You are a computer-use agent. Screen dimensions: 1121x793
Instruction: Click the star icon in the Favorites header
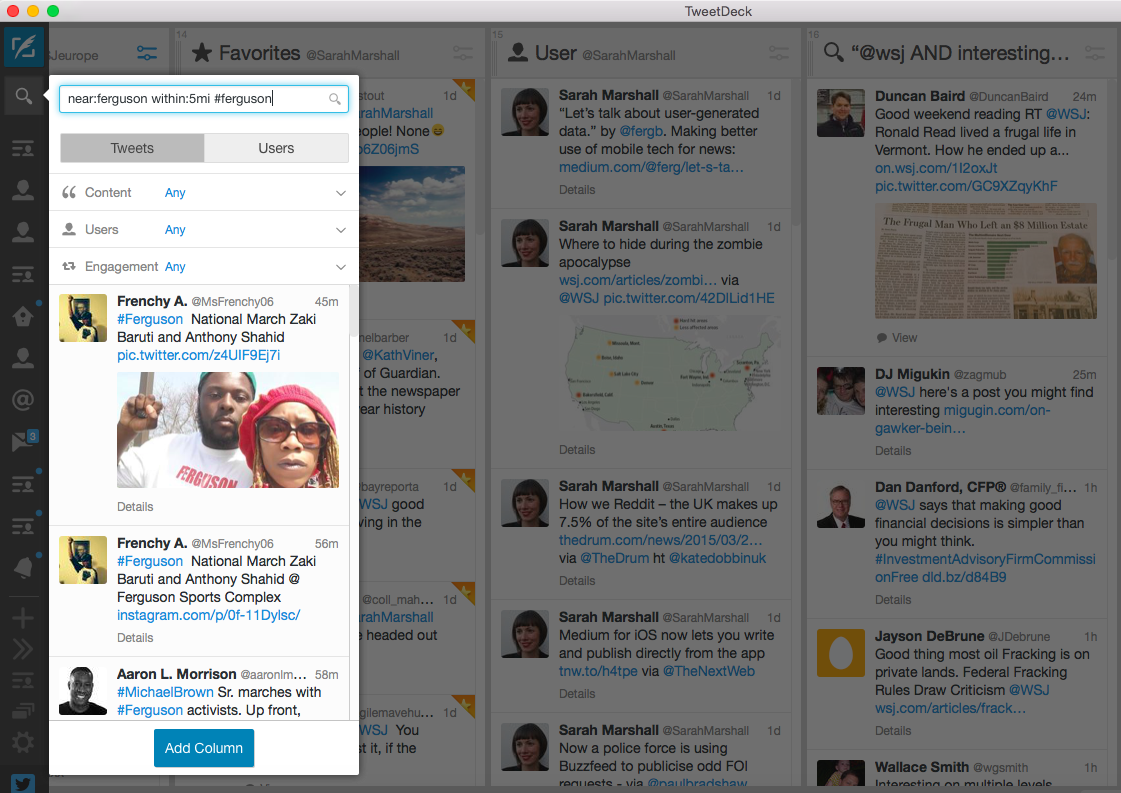tap(202, 53)
